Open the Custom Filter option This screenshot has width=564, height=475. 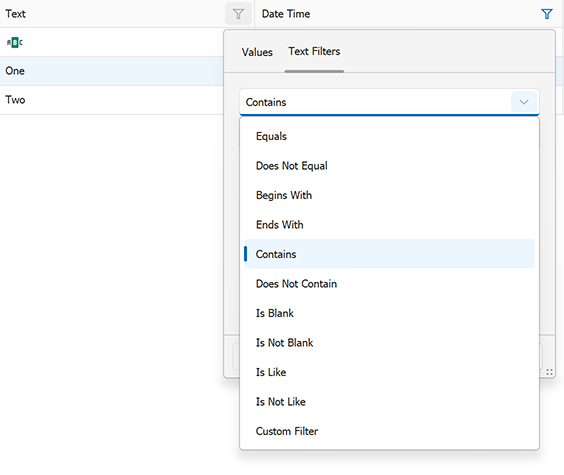(x=389, y=431)
